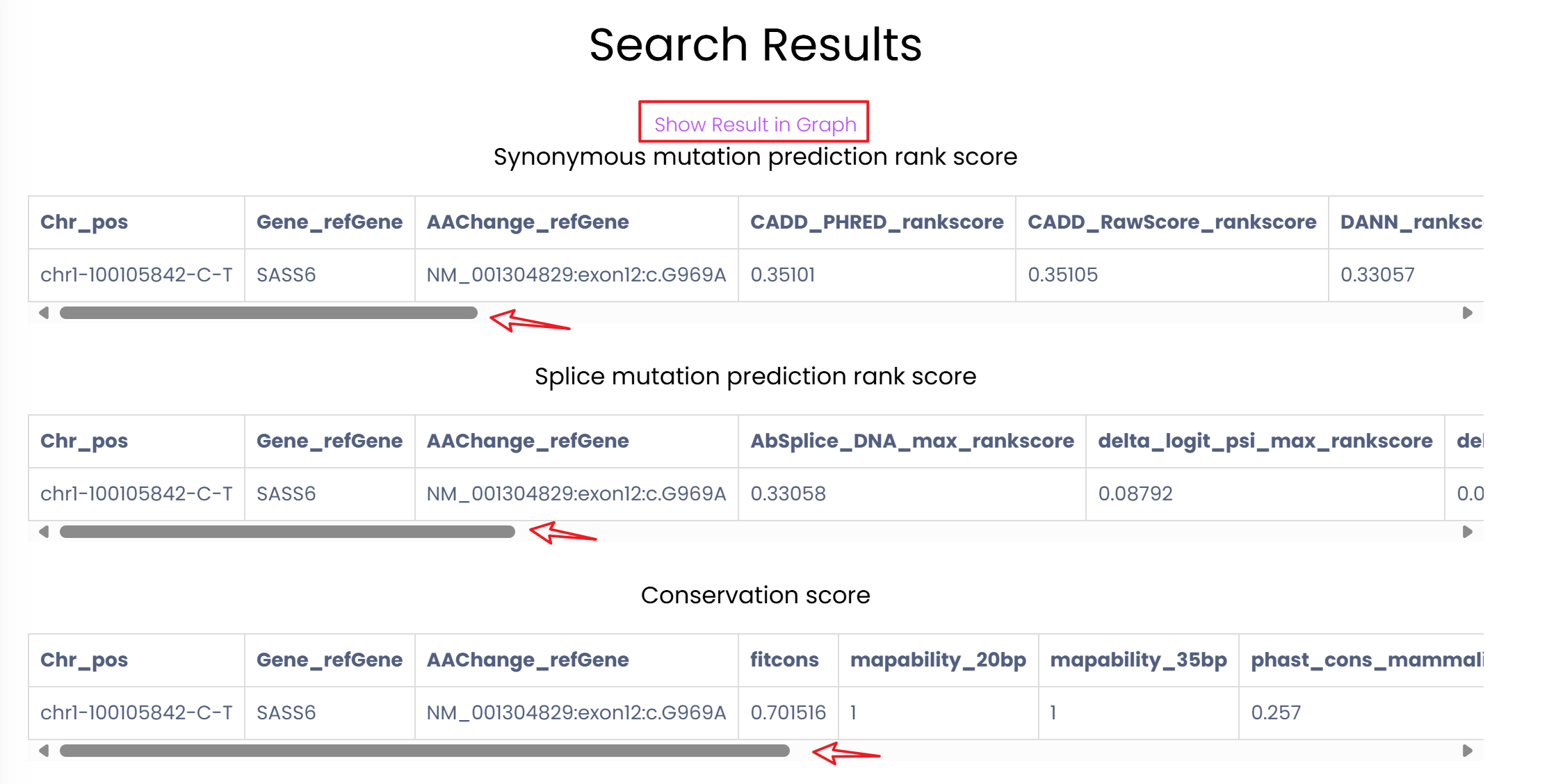Click CADD_PHRED_rankscore column header

coord(876,222)
